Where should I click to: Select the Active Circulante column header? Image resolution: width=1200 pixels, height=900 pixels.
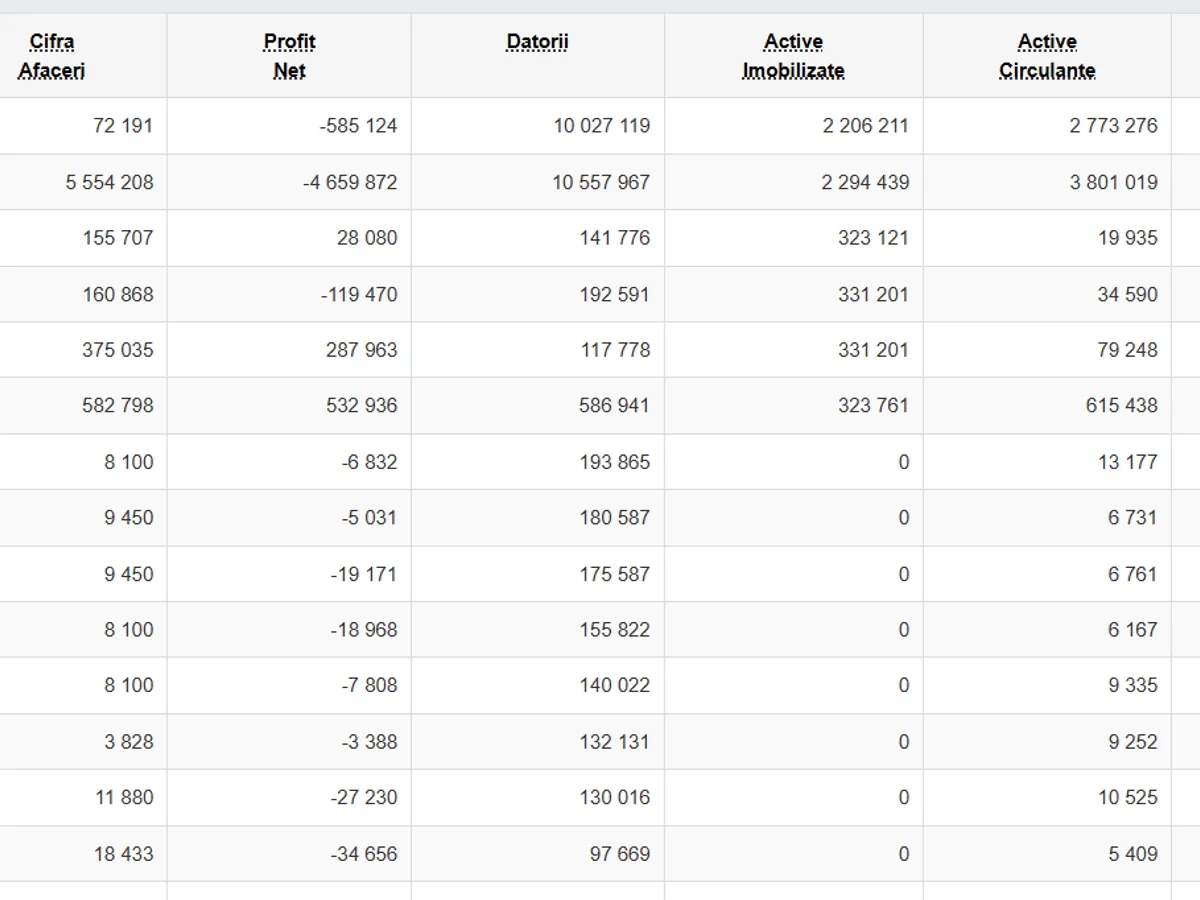click(x=1047, y=56)
